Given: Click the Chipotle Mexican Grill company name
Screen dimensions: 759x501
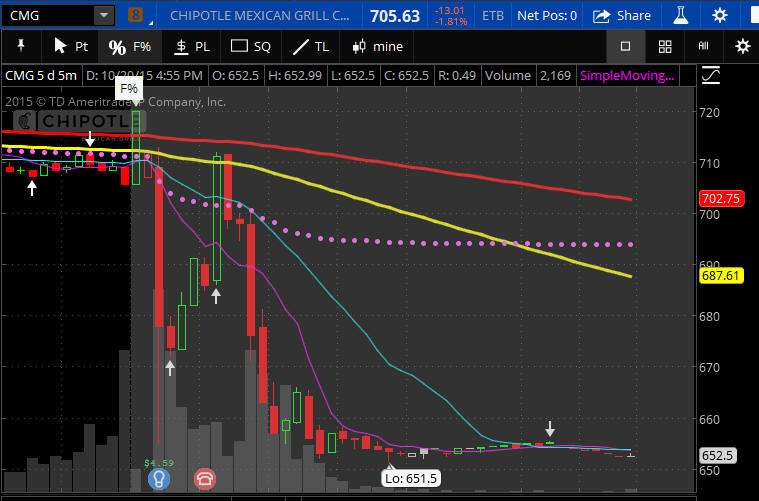Looking at the screenshot, I should [x=259, y=15].
